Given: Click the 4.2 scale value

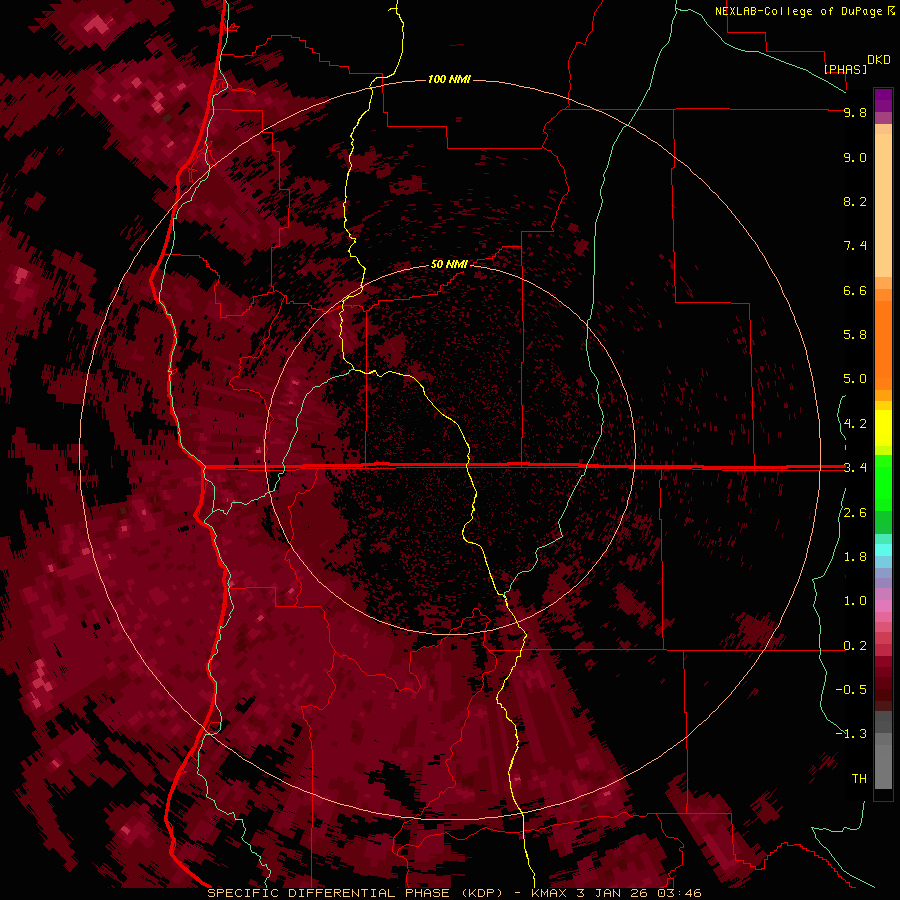Looking at the screenshot, I should (x=855, y=424).
